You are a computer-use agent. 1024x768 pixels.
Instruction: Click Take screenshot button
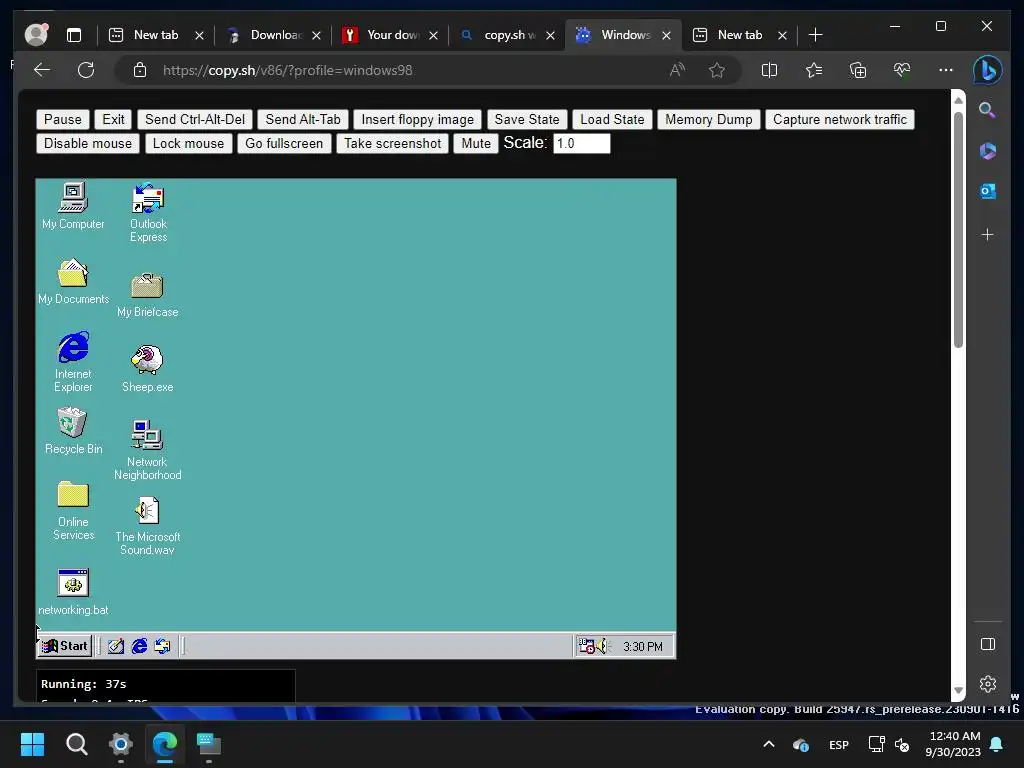click(x=392, y=144)
